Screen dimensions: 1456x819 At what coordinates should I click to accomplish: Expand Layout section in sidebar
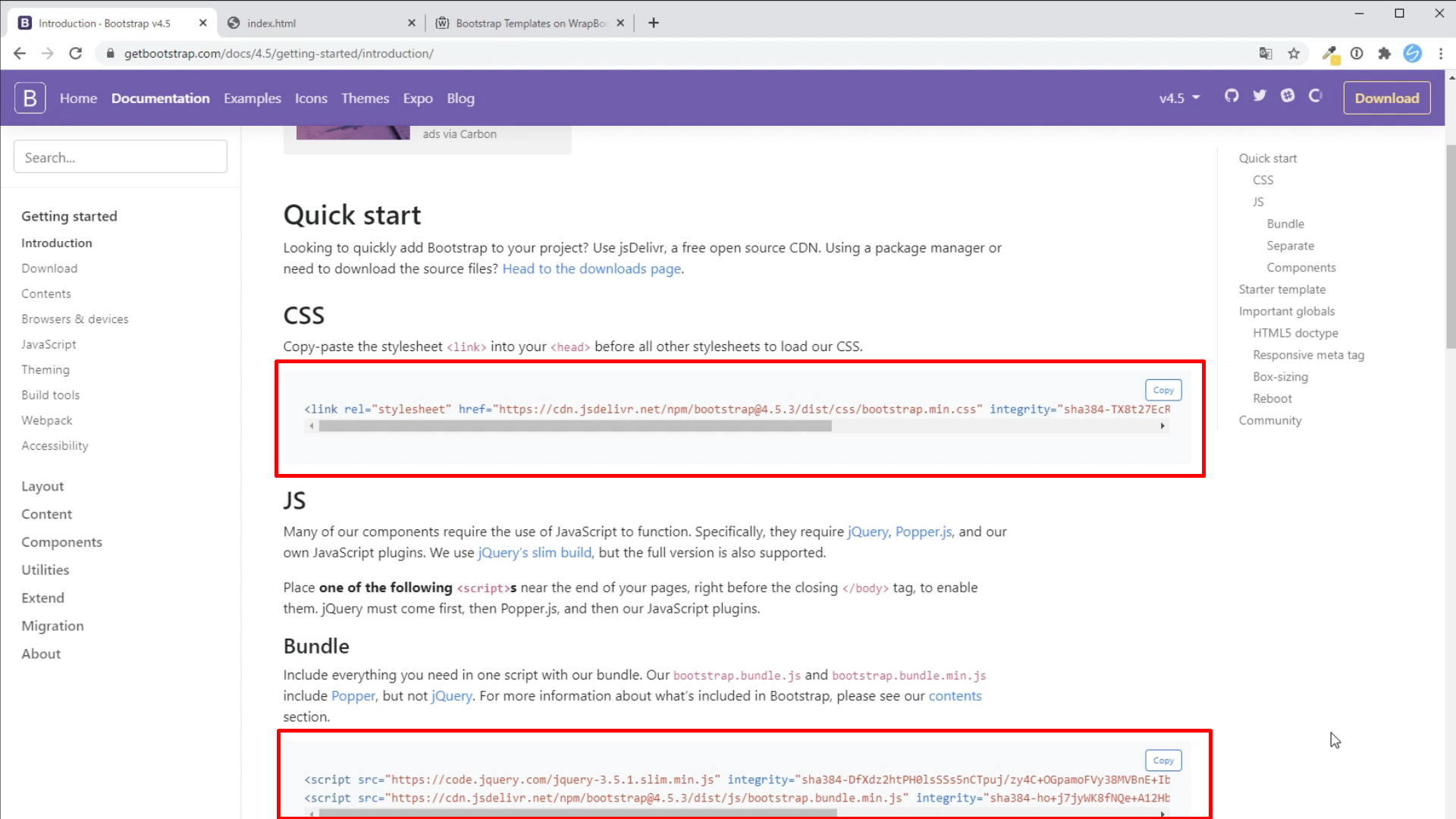[42, 486]
